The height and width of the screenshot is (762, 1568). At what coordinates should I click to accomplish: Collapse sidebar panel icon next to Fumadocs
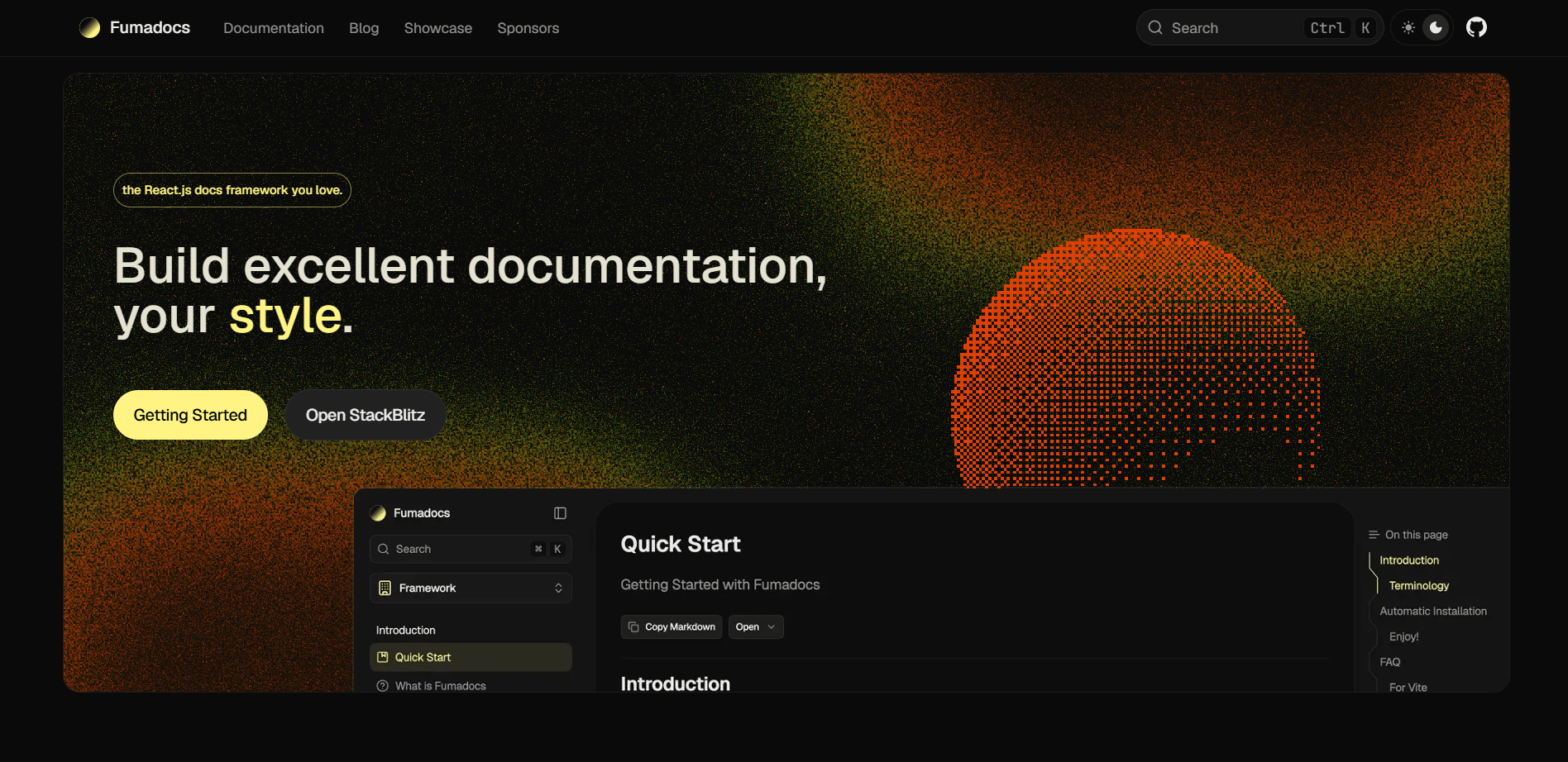(560, 513)
